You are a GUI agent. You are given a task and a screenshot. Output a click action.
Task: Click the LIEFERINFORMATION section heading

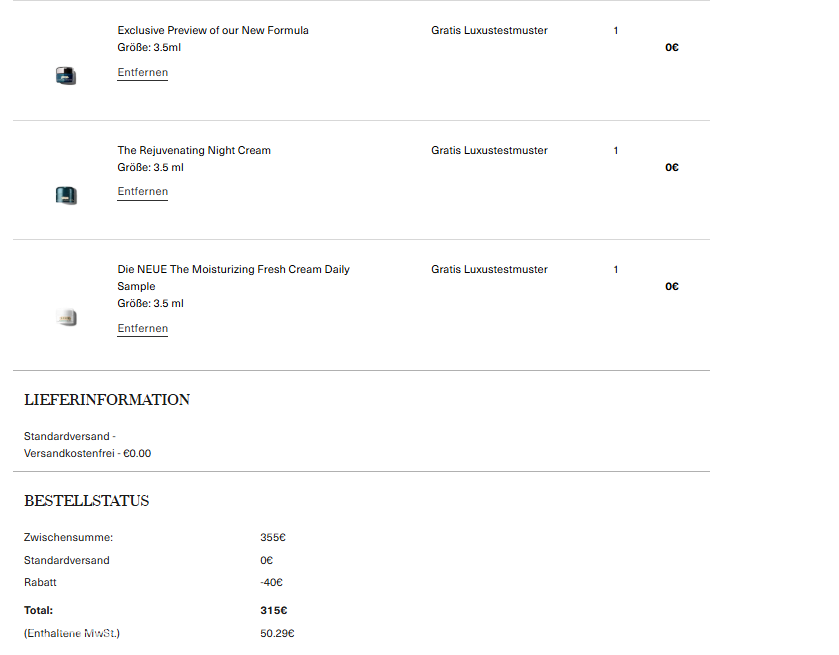pyautogui.click(x=107, y=400)
